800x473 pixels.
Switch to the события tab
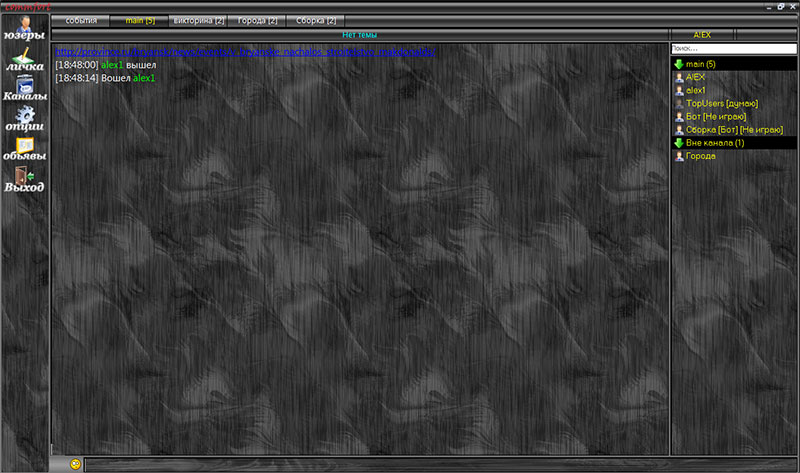pyautogui.click(x=80, y=20)
